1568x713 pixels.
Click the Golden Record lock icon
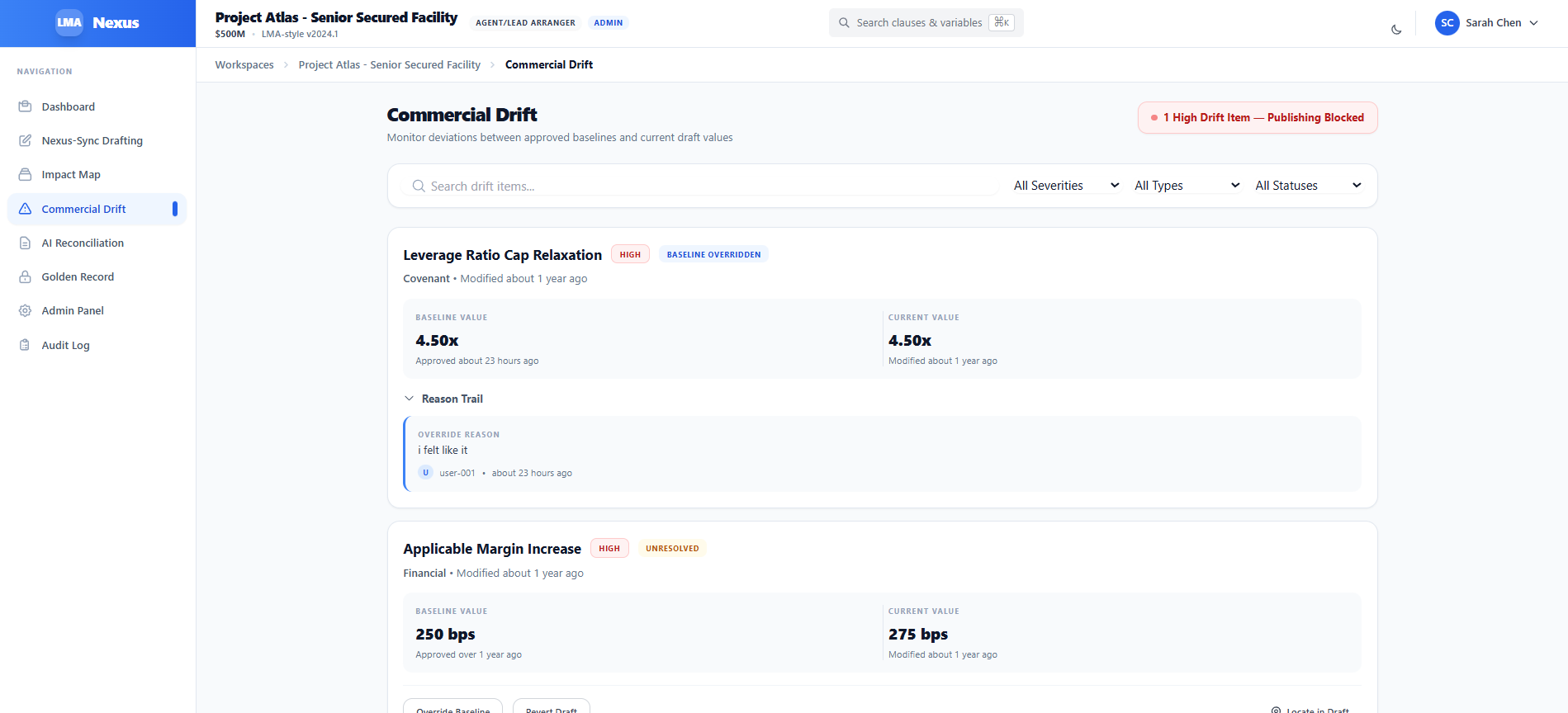(26, 276)
